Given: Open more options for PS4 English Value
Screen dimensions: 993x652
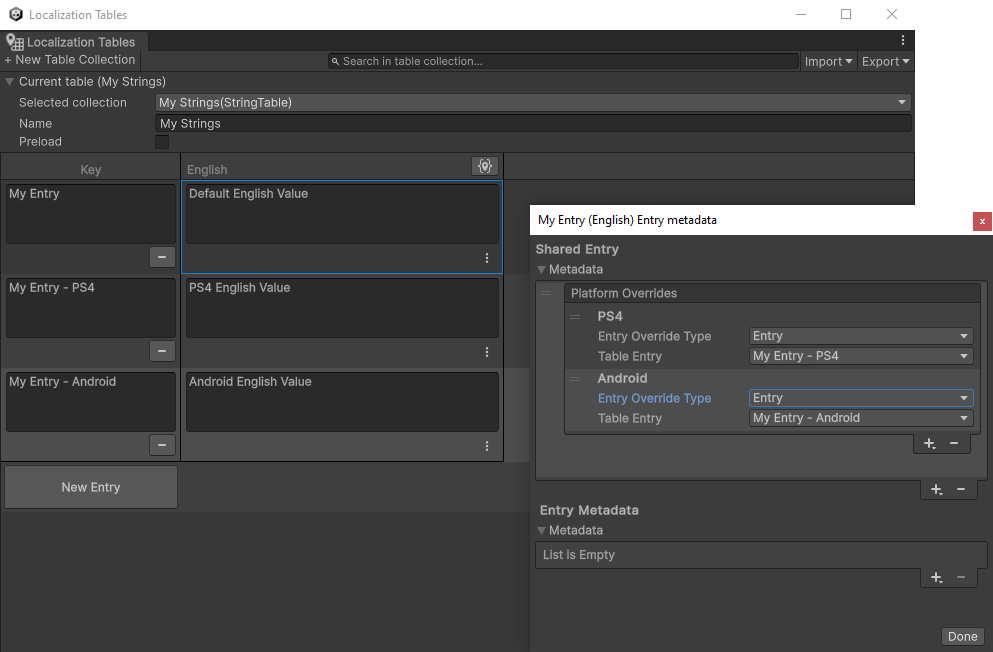Looking at the screenshot, I should pyautogui.click(x=487, y=352).
